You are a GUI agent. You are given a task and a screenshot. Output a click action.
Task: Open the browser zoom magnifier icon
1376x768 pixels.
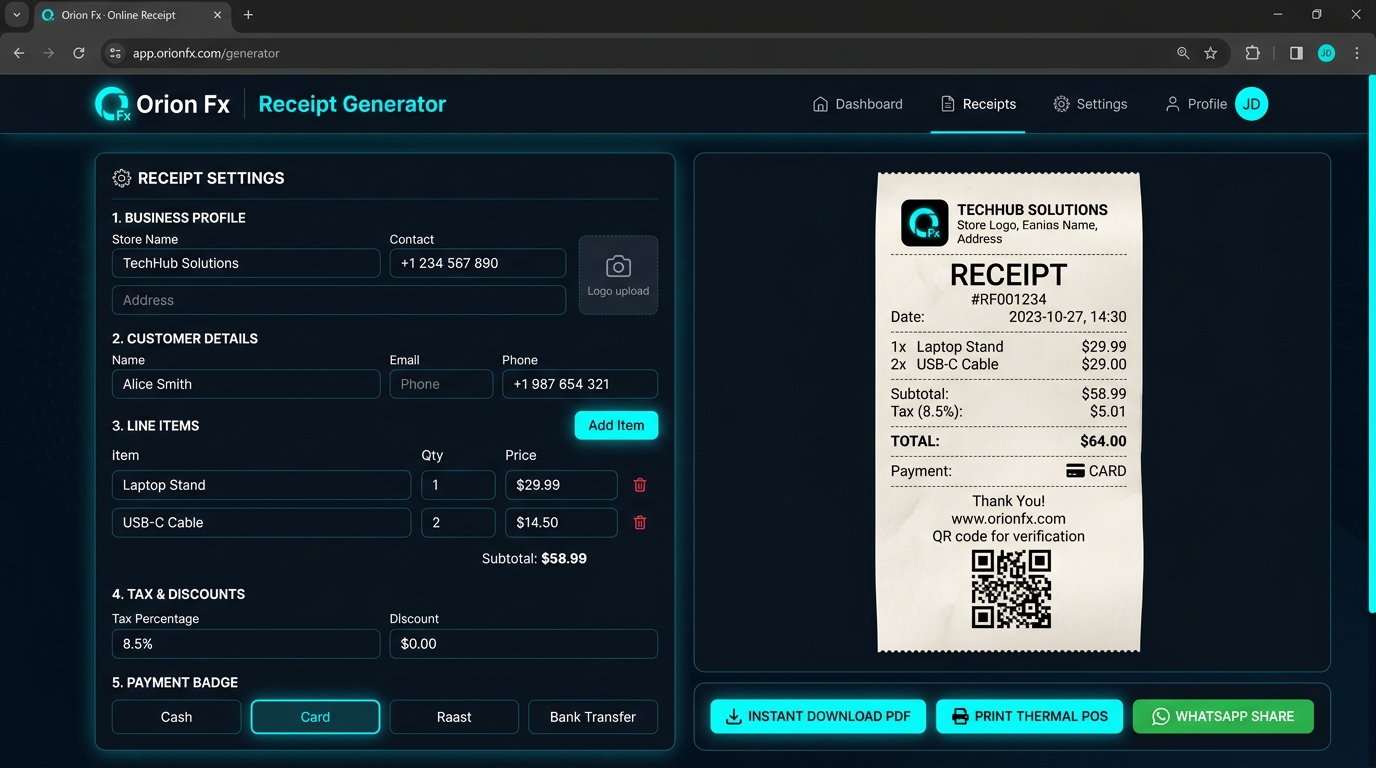click(x=1183, y=53)
